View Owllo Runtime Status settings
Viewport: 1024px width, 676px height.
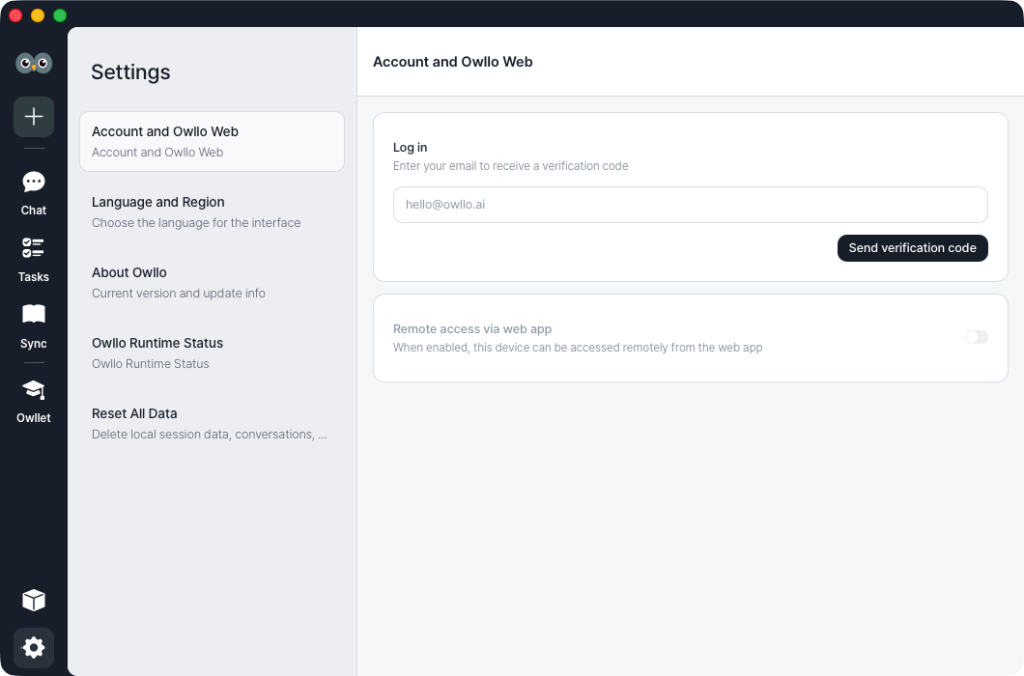tap(212, 353)
